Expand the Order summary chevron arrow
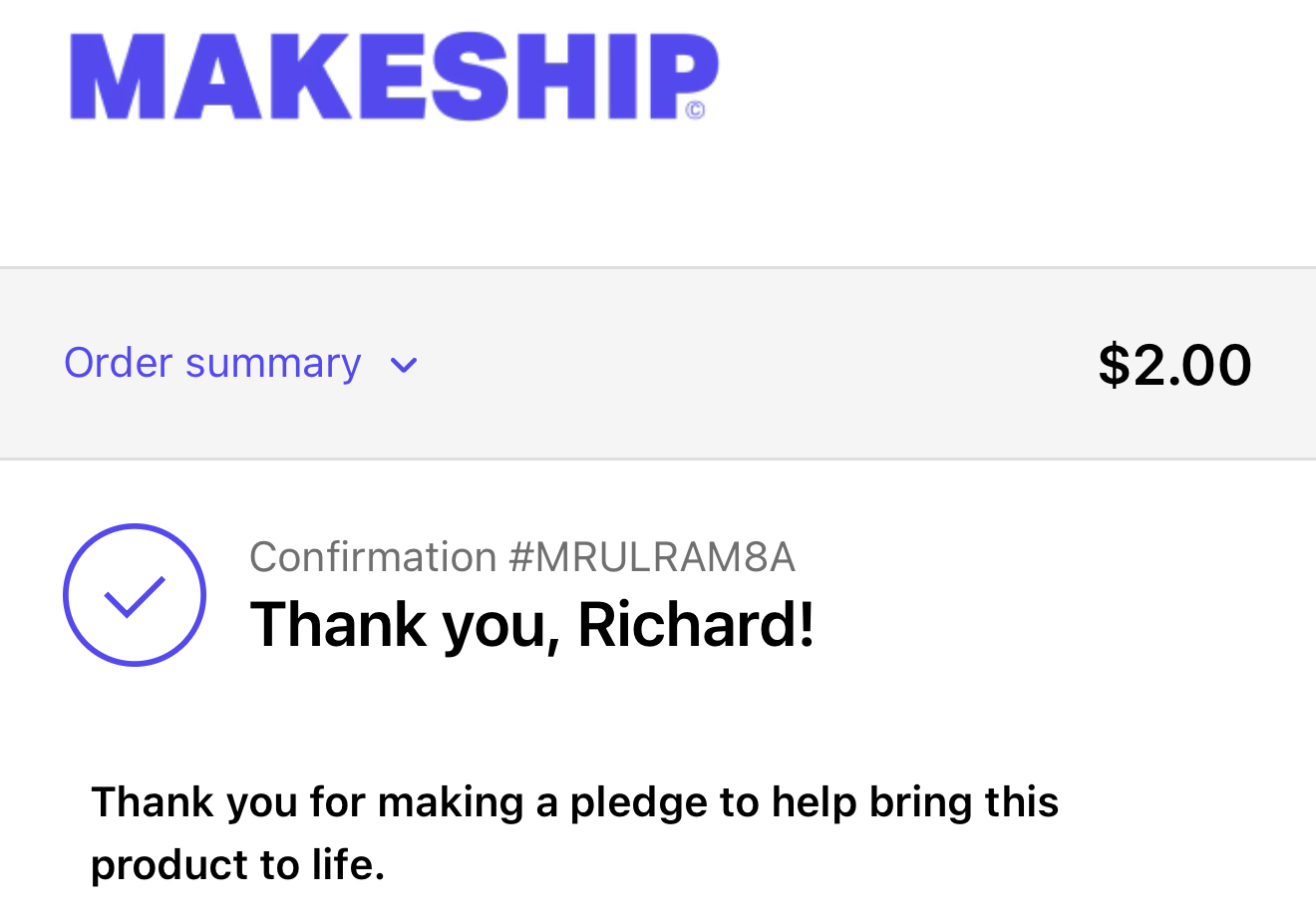 [404, 366]
